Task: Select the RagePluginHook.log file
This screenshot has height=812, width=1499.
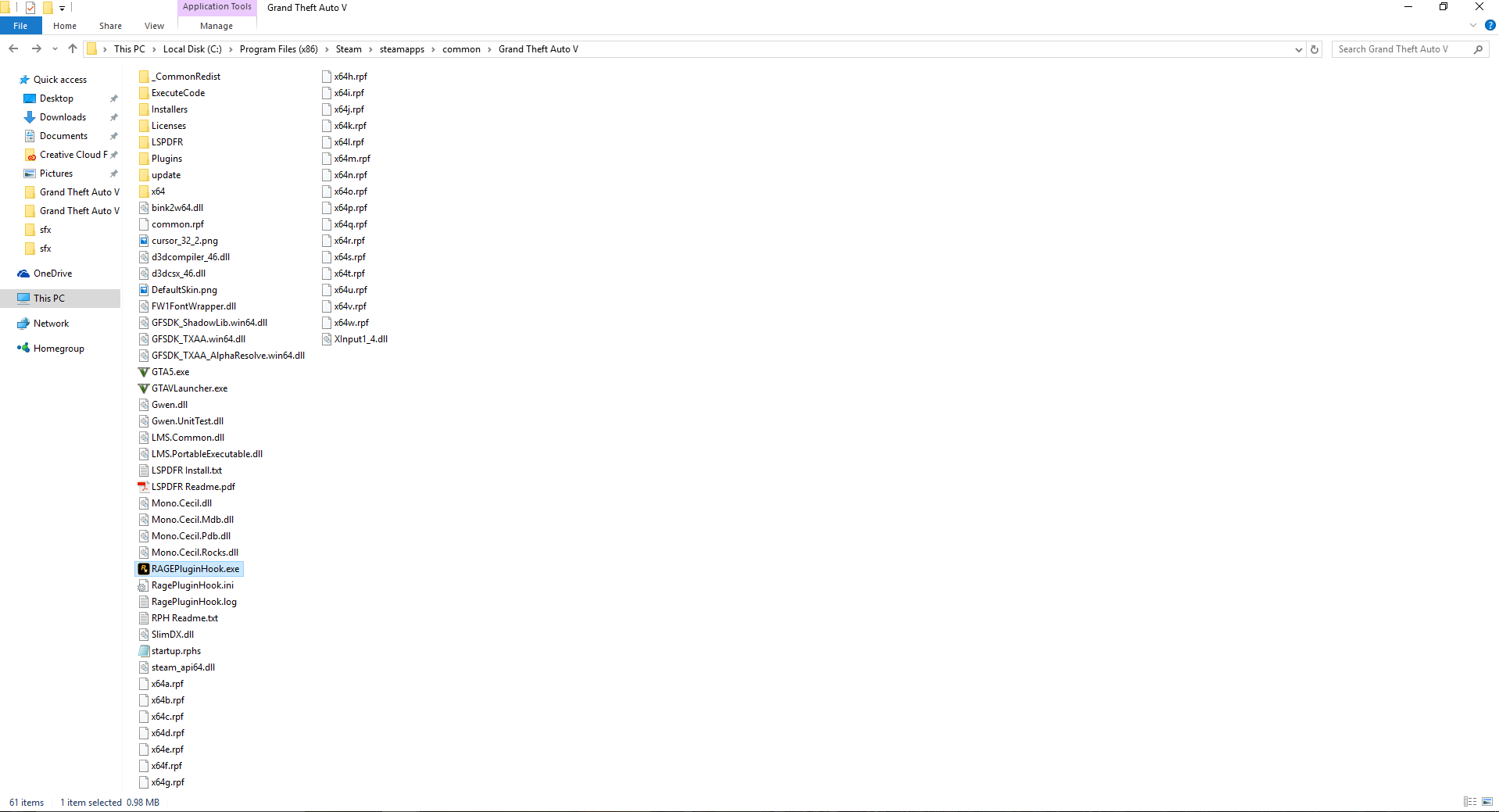Action: tap(188, 602)
